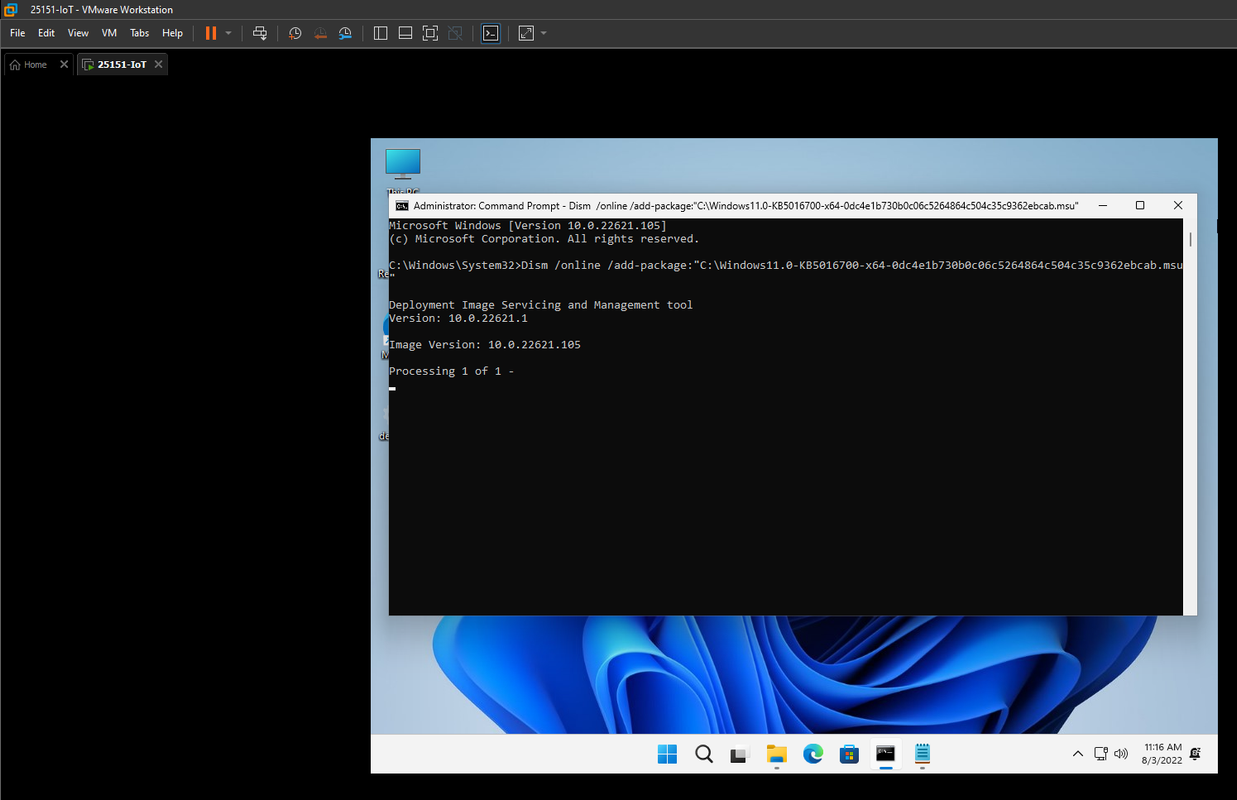Screen dimensions: 1237x800
Task: Maximize the Command Prompt window
Action: pos(1140,206)
